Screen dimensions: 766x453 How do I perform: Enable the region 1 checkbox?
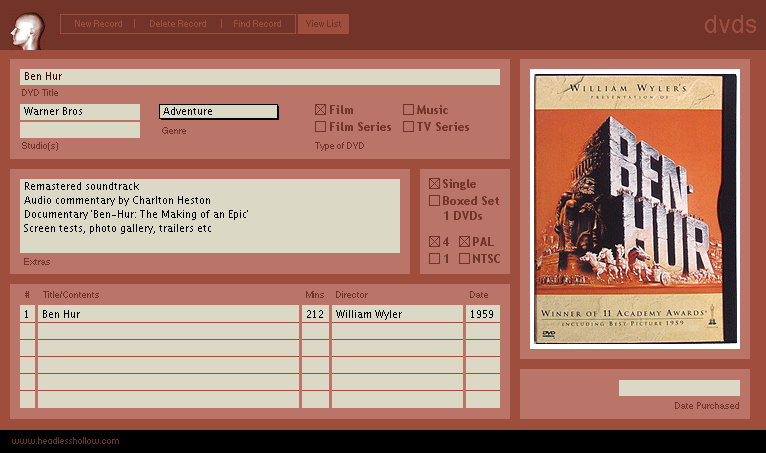(434, 259)
